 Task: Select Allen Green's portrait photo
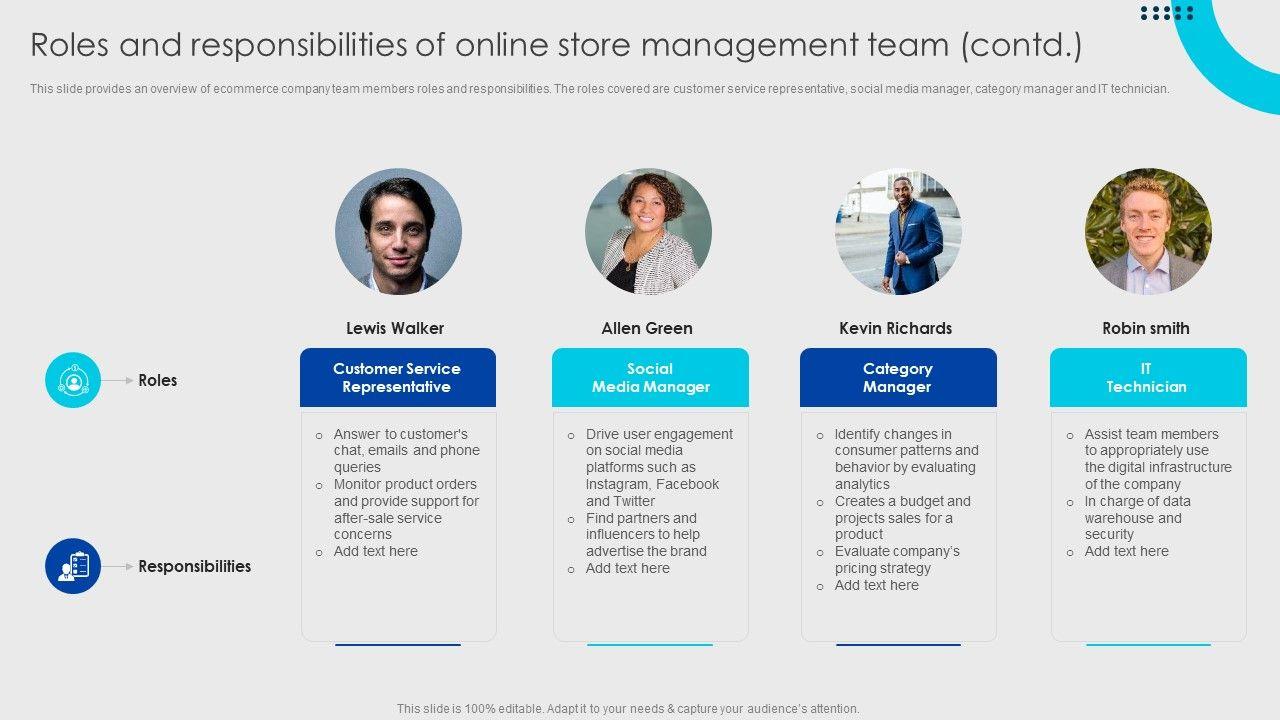648,231
